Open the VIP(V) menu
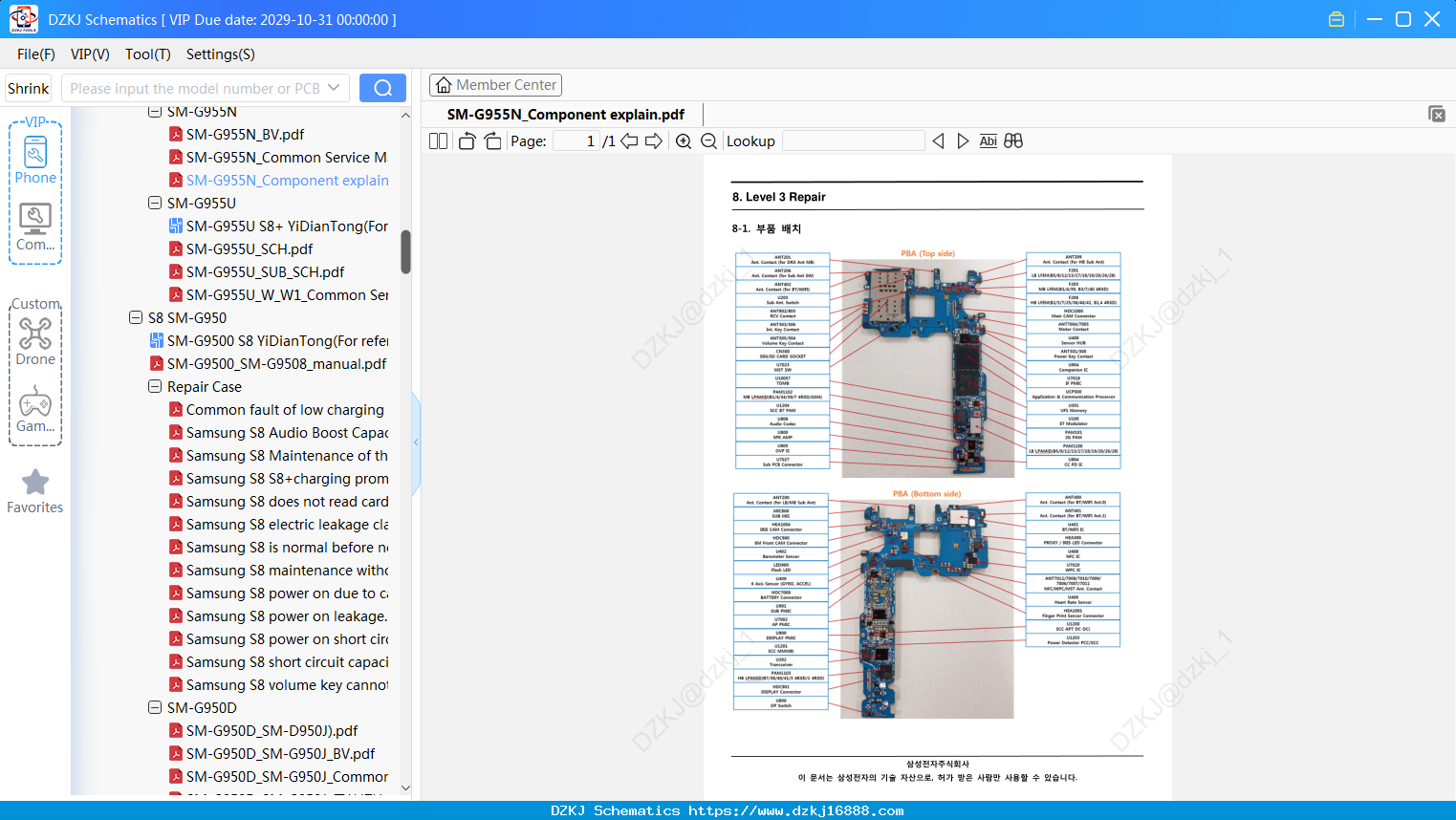The height and width of the screenshot is (820, 1456). pos(90,54)
